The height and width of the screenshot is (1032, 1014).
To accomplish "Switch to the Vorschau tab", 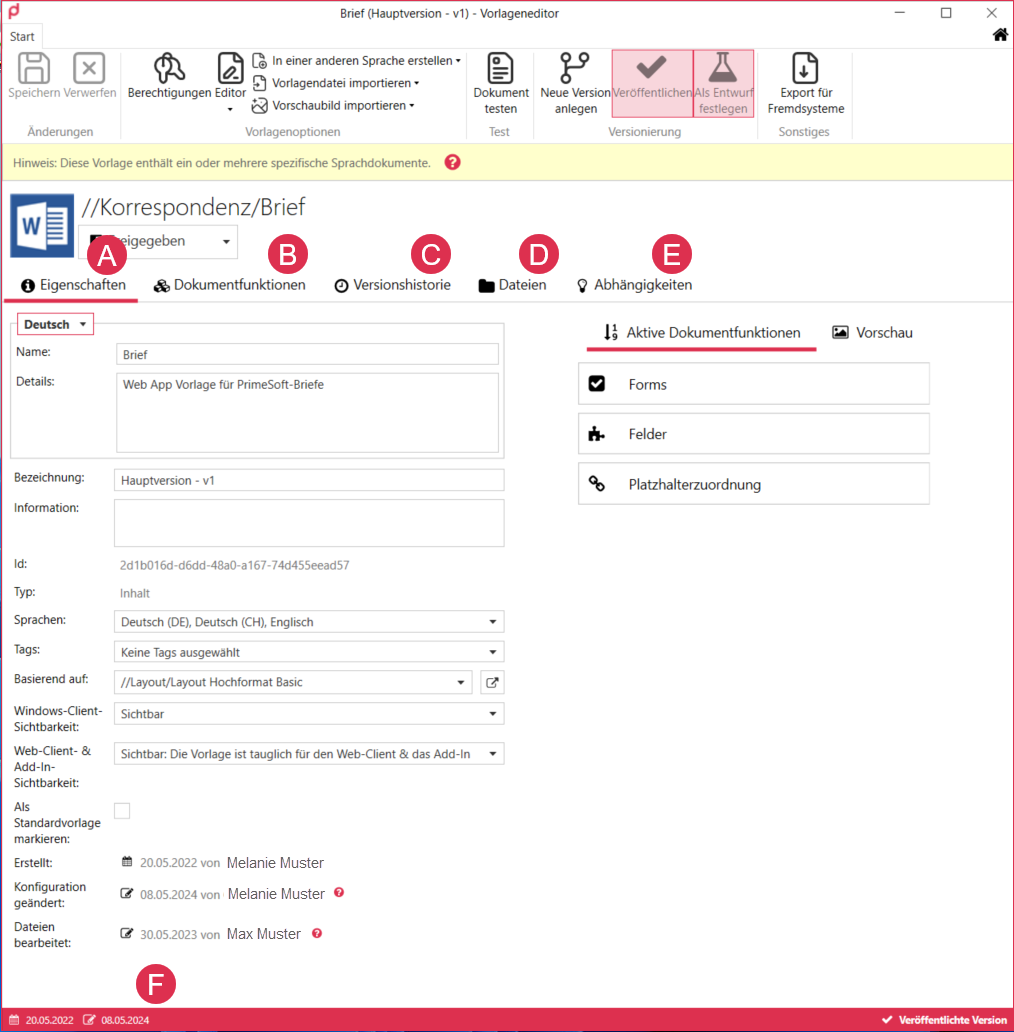I will pyautogui.click(x=873, y=332).
